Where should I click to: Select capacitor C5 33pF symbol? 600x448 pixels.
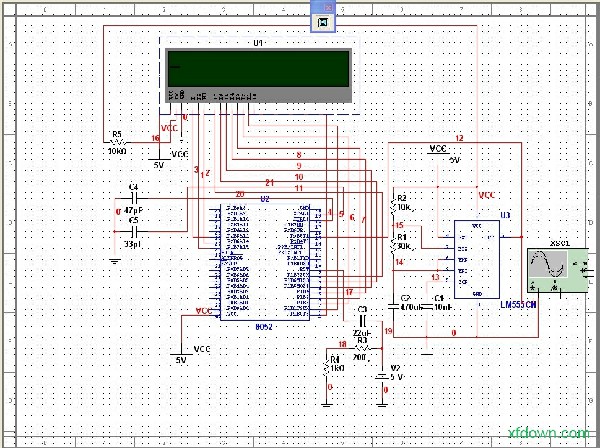133,231
